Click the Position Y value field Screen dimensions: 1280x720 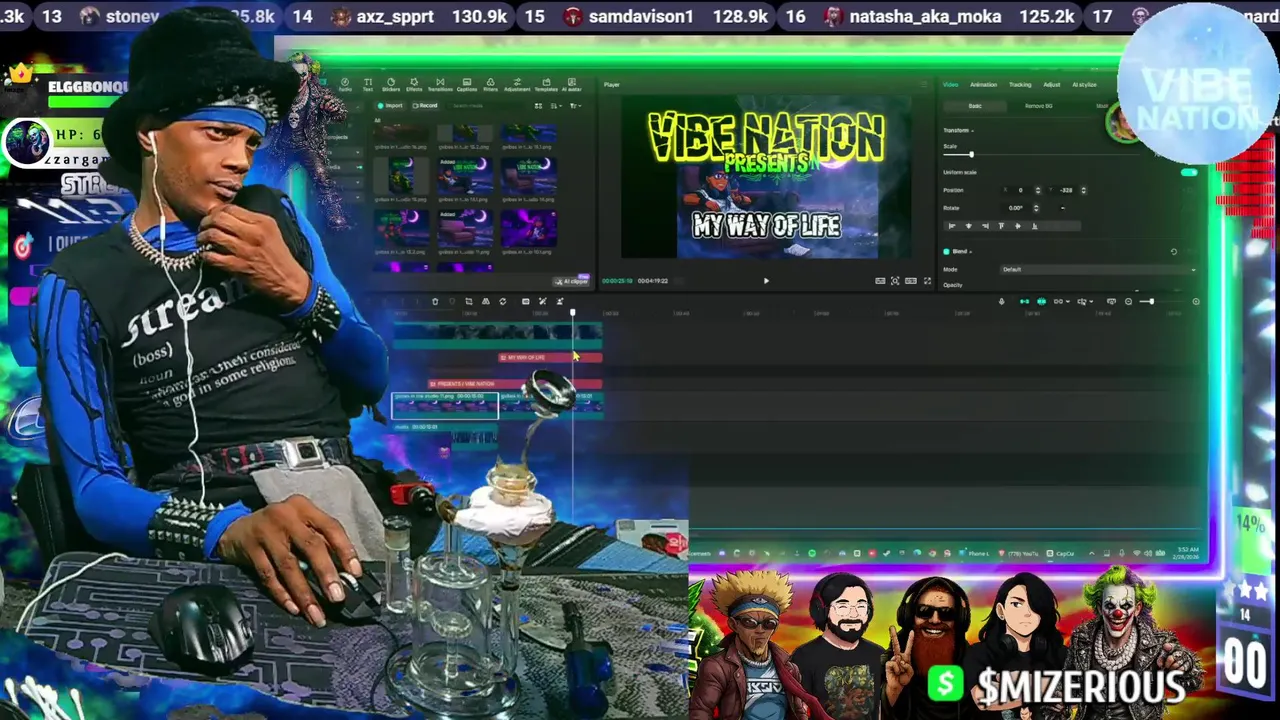1064,190
